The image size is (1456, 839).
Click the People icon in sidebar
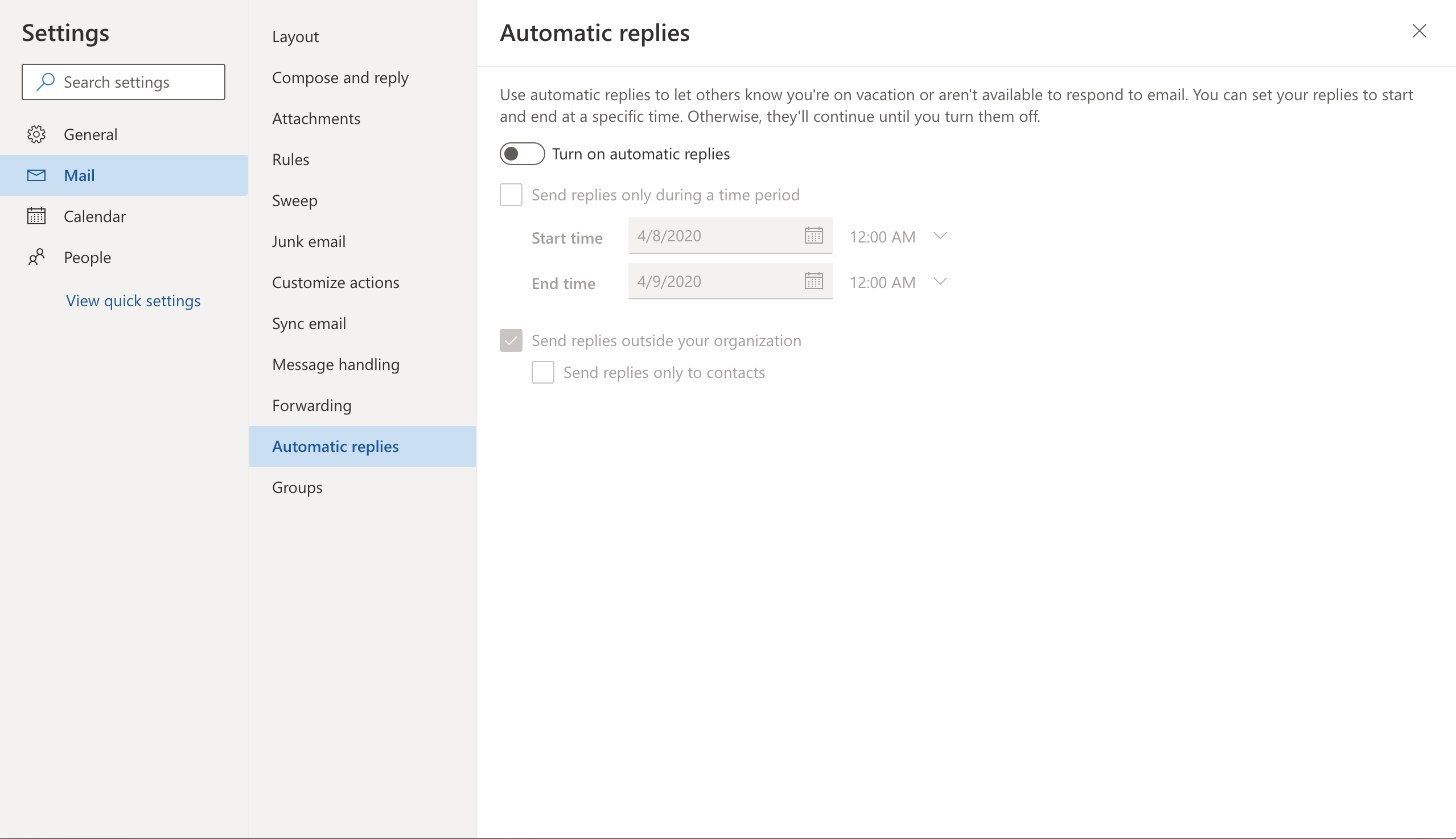(x=36, y=257)
